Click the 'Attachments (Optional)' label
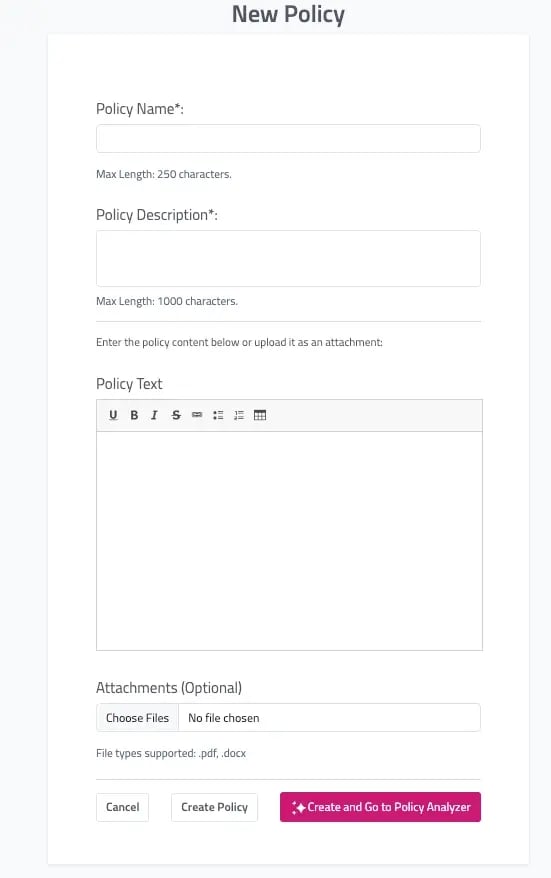This screenshot has width=551, height=878. [x=169, y=688]
